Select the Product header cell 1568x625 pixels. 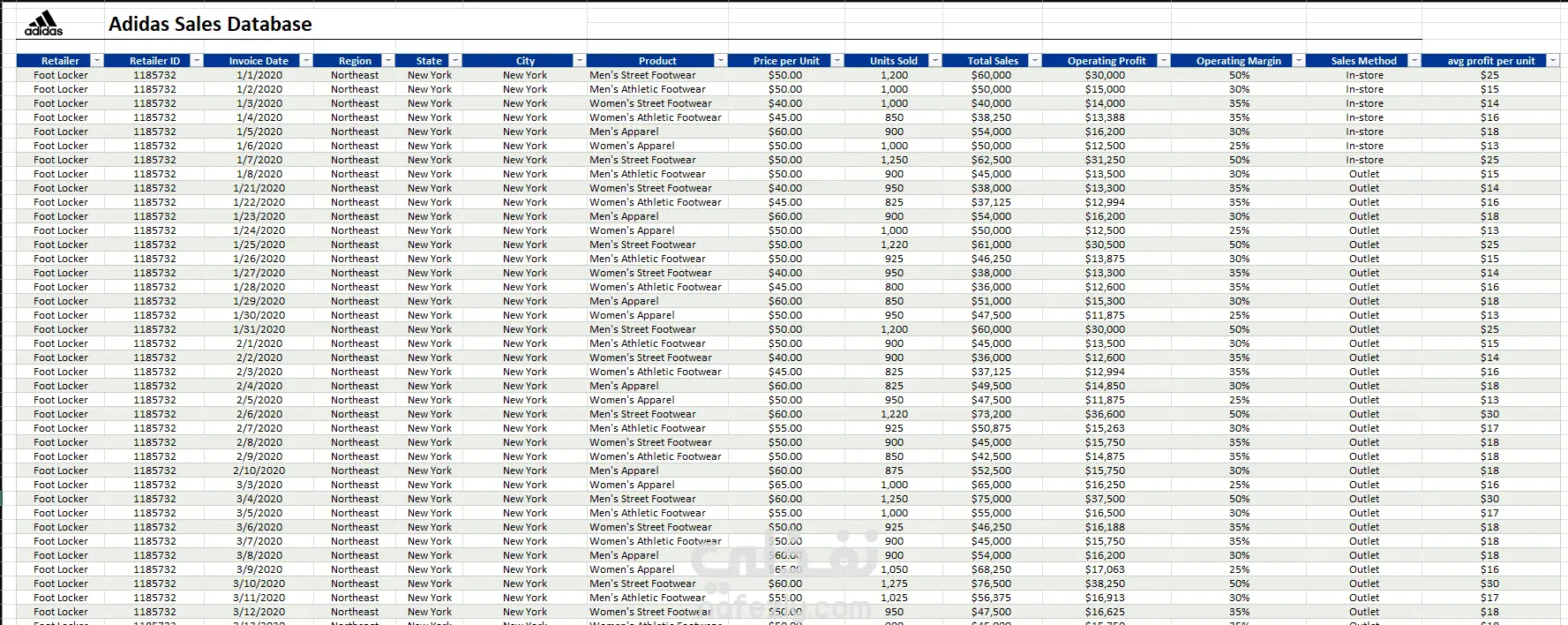657,61
